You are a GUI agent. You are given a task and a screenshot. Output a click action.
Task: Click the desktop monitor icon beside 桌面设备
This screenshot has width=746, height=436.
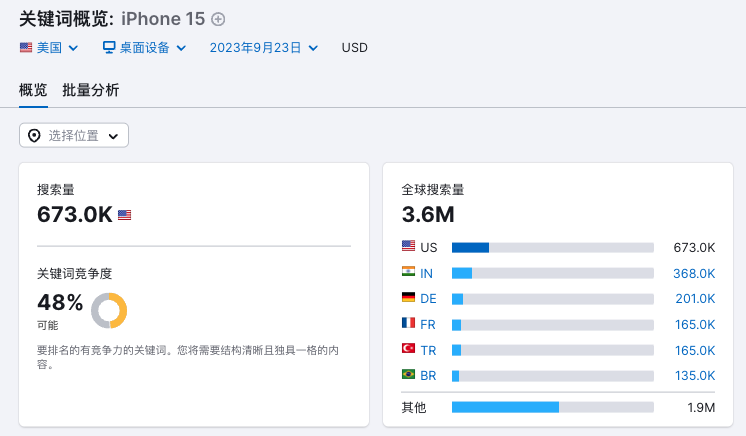109,48
